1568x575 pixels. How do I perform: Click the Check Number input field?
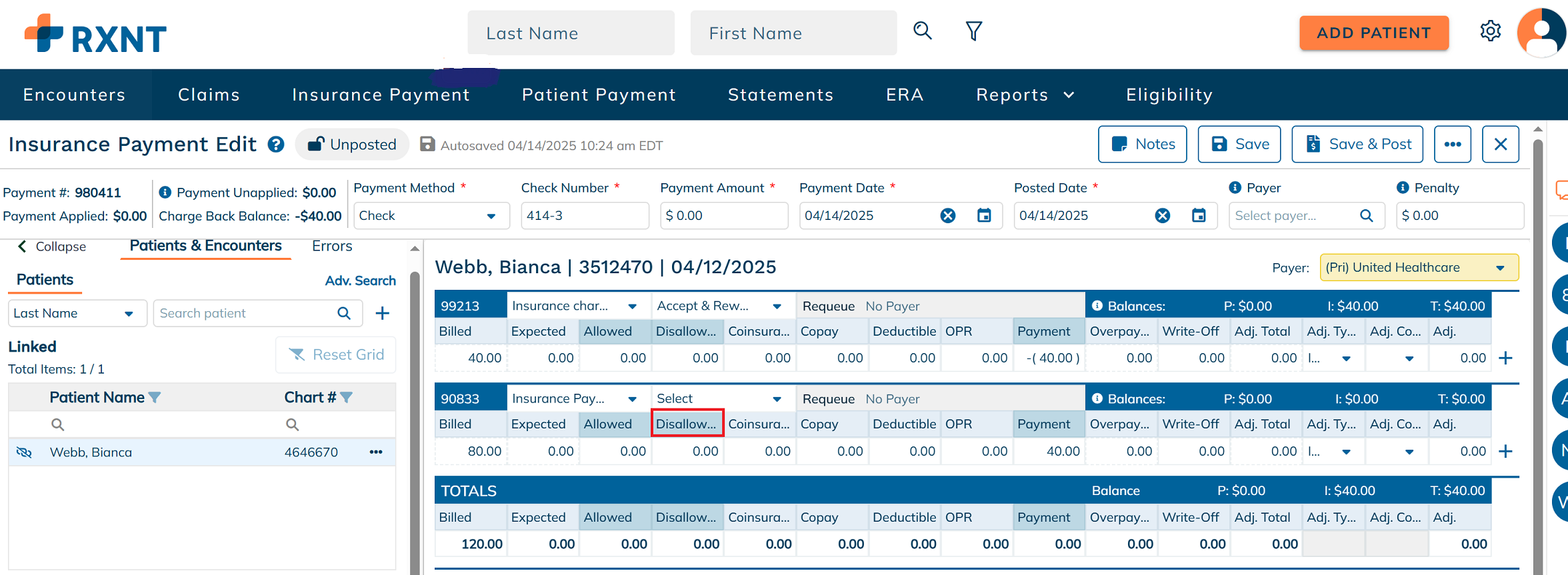point(585,216)
